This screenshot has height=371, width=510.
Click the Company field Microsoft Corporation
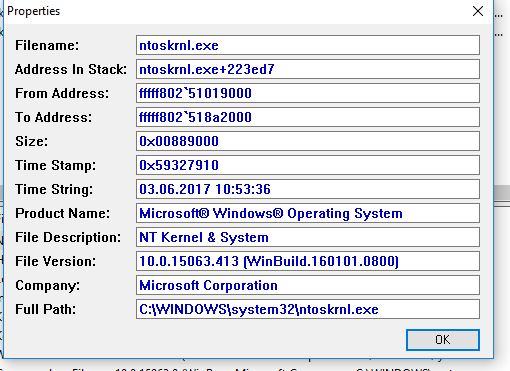point(308,285)
